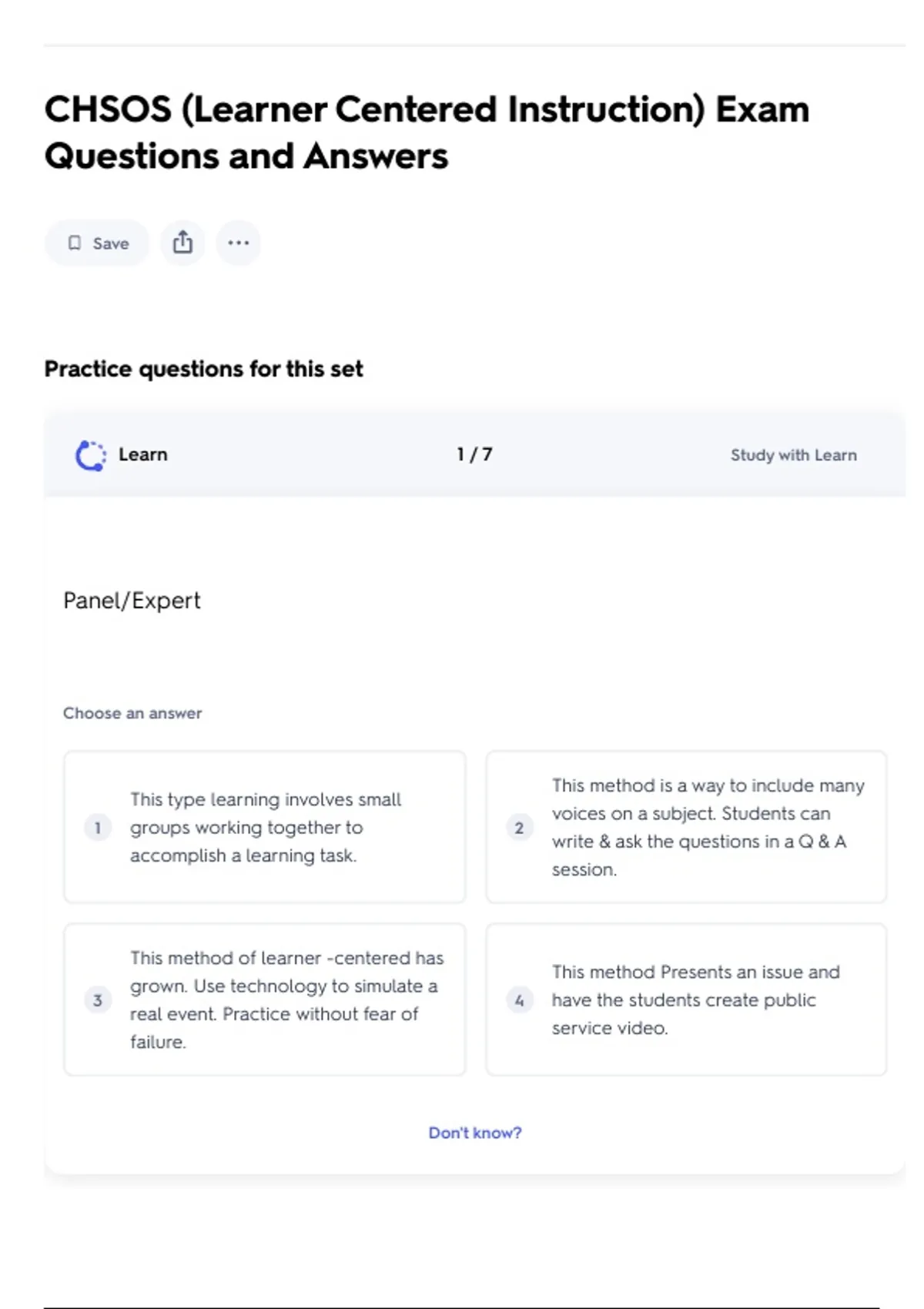Click the number 4 badge icon
Screen dimensions: 924x1309
519,1000
